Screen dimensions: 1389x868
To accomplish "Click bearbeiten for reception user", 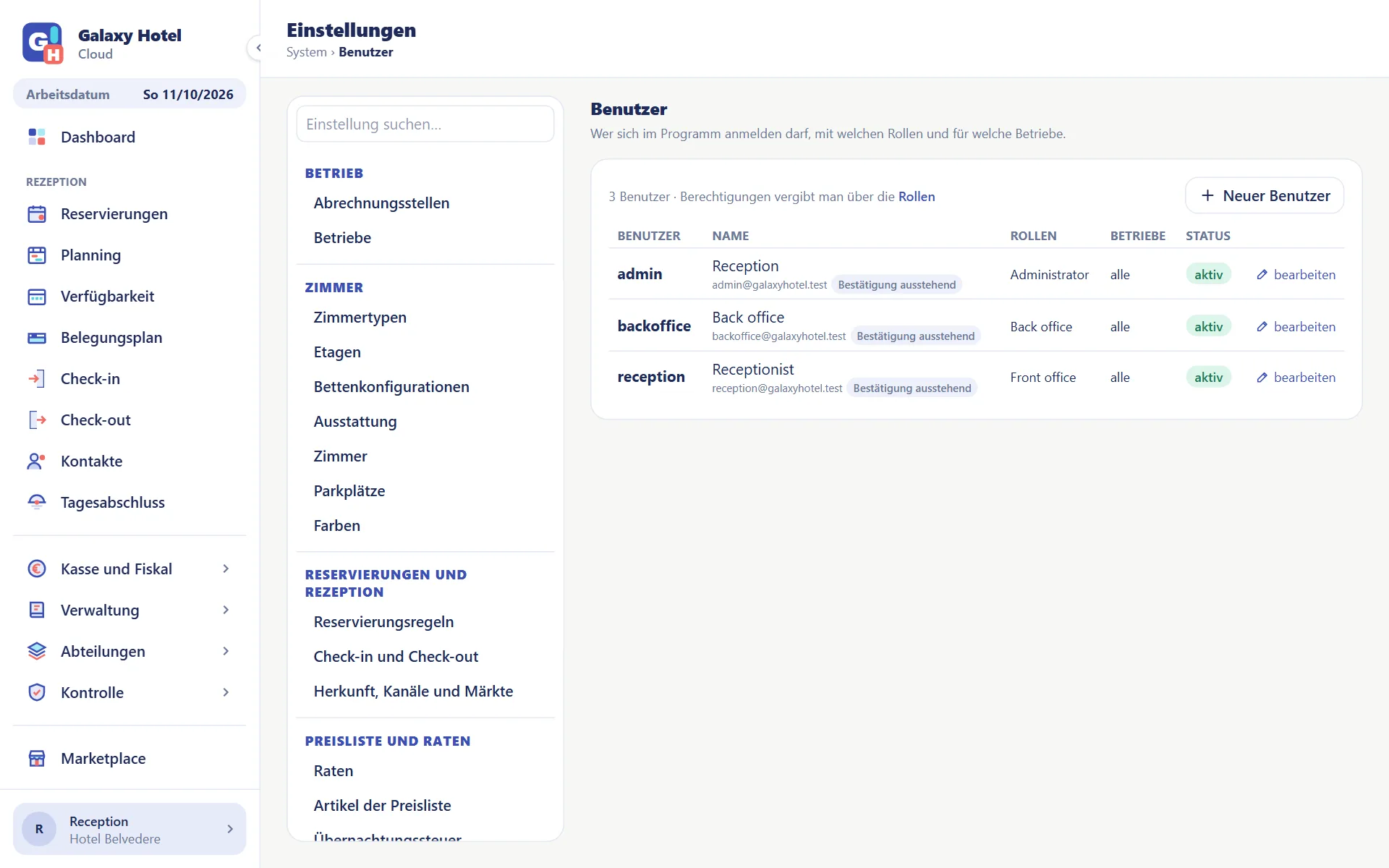I will click(x=1296, y=378).
